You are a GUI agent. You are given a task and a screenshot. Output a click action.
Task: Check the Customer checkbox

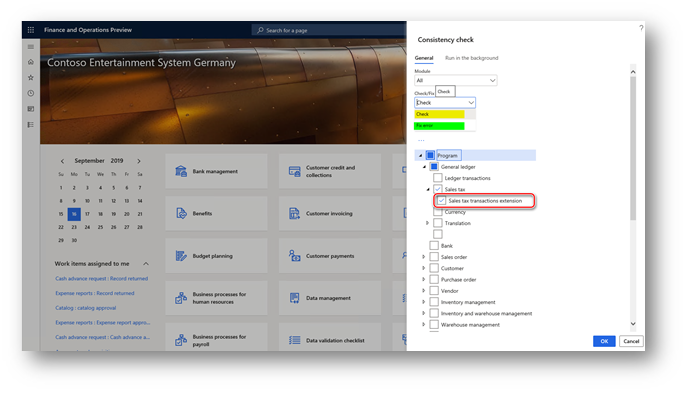point(434,268)
